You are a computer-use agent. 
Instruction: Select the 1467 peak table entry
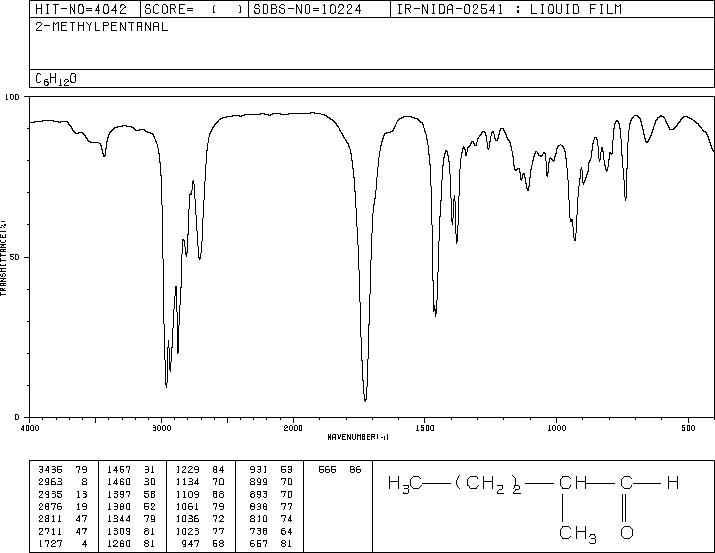(x=131, y=470)
